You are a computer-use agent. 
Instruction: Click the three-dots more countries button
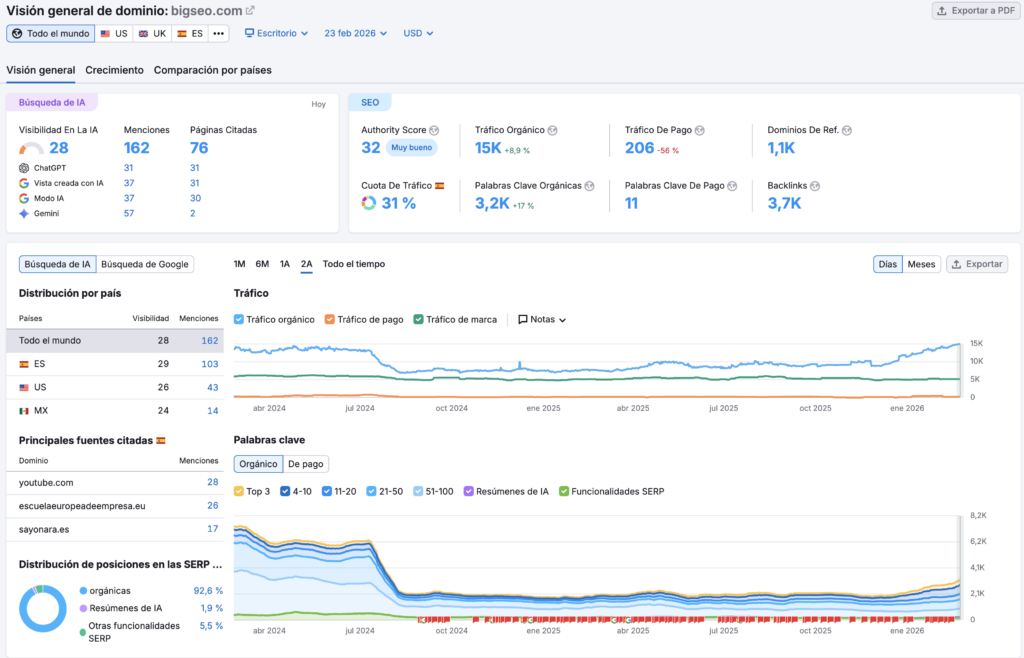[x=219, y=33]
